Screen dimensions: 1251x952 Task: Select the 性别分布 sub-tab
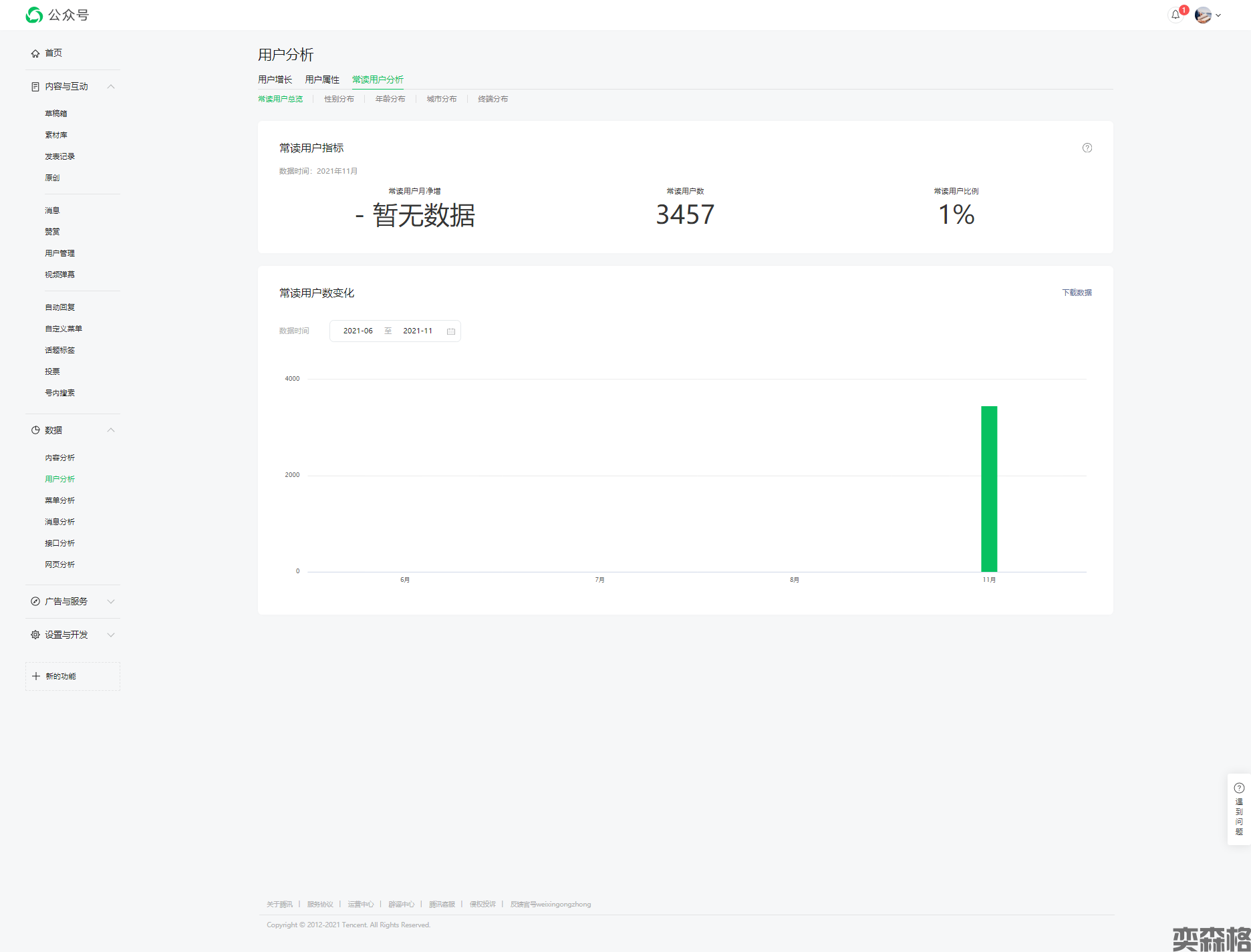339,99
